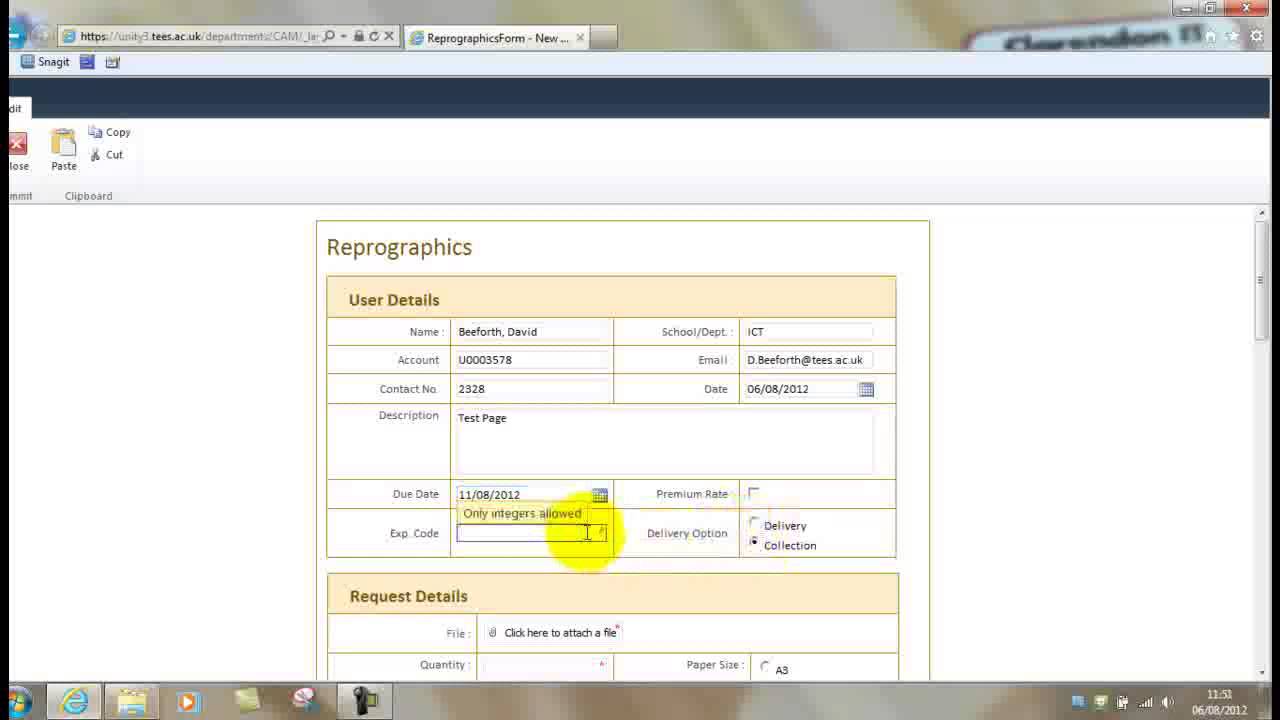Open the browser Tools gear icon
Screen dimensions: 1280x720
1256,36
